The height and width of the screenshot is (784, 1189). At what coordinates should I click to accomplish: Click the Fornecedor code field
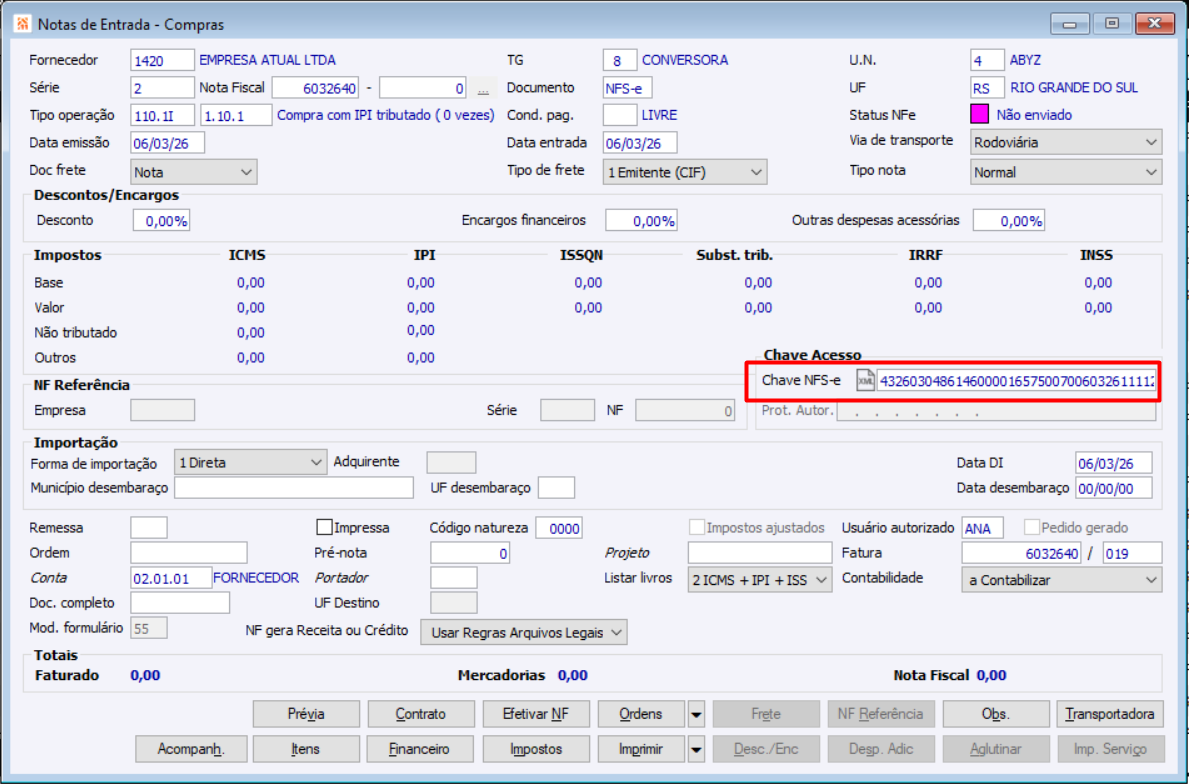click(162, 61)
